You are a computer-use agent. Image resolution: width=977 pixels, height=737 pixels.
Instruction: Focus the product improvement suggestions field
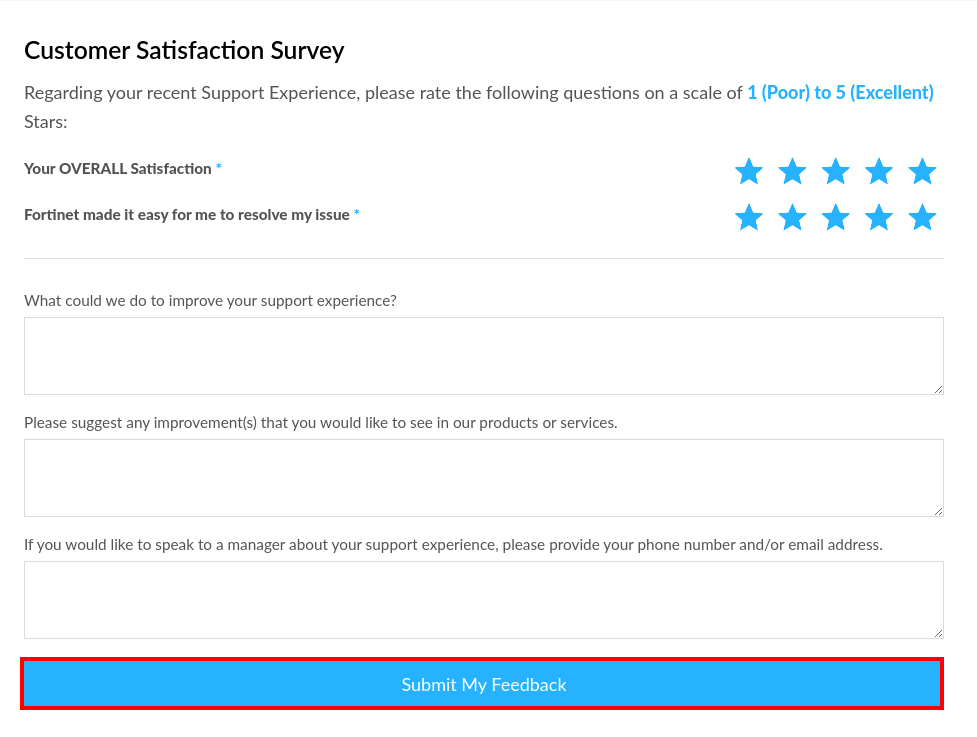(483, 478)
